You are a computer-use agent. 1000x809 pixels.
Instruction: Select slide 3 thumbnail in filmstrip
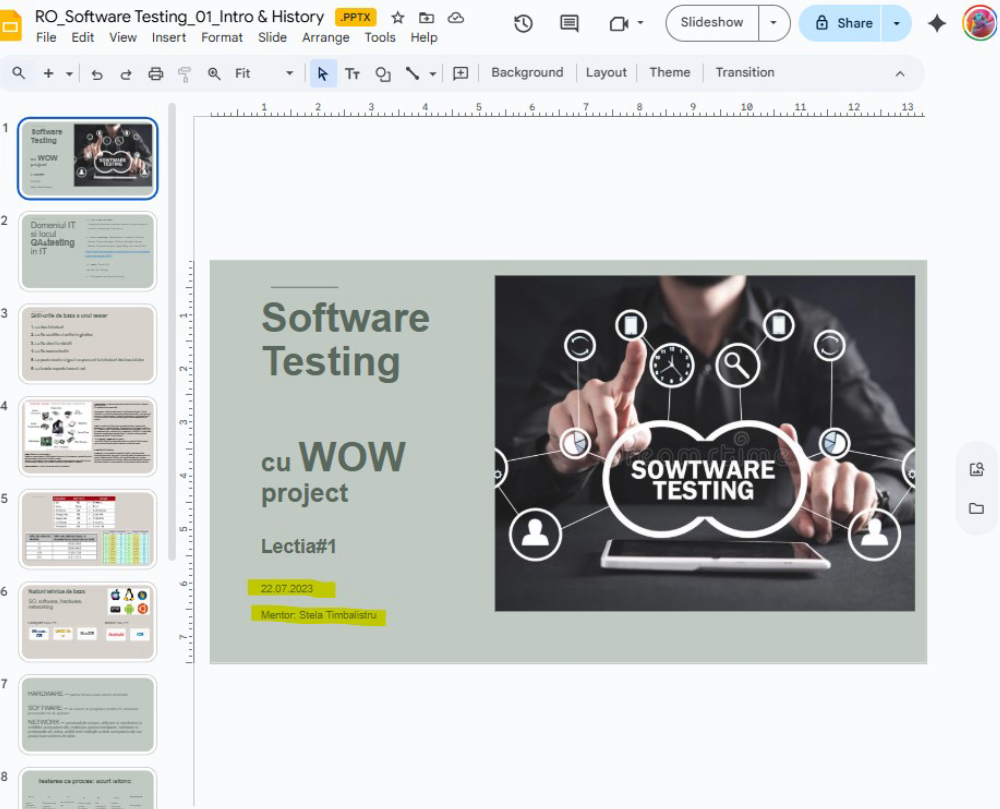pos(88,343)
